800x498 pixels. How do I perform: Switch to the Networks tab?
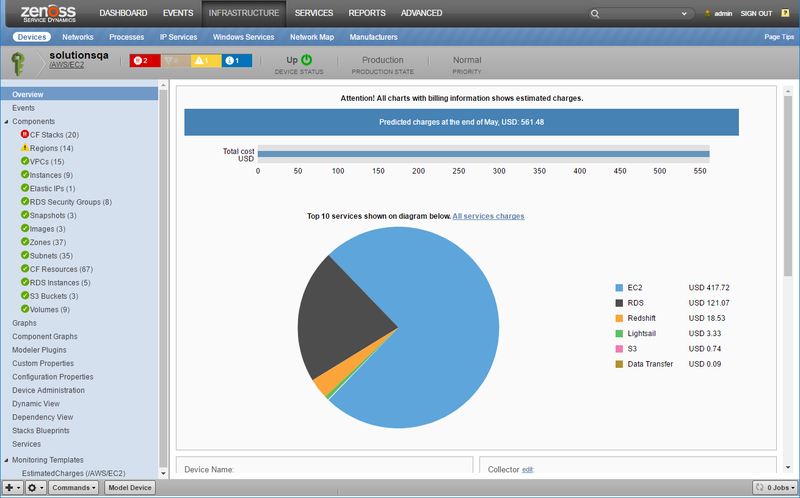[78, 37]
